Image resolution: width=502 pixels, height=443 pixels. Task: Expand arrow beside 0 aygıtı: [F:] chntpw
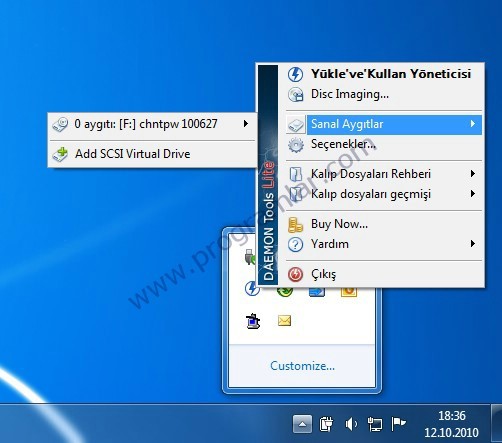[x=246, y=124]
